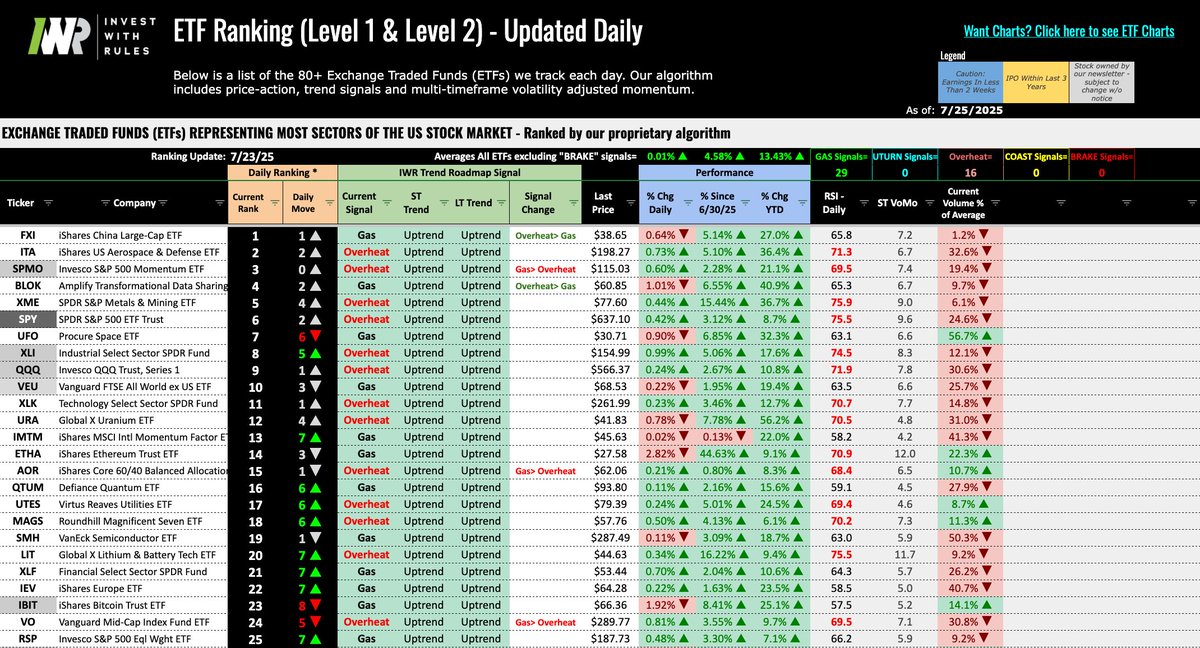Click the UTURN Signals= header cell

(x=903, y=157)
